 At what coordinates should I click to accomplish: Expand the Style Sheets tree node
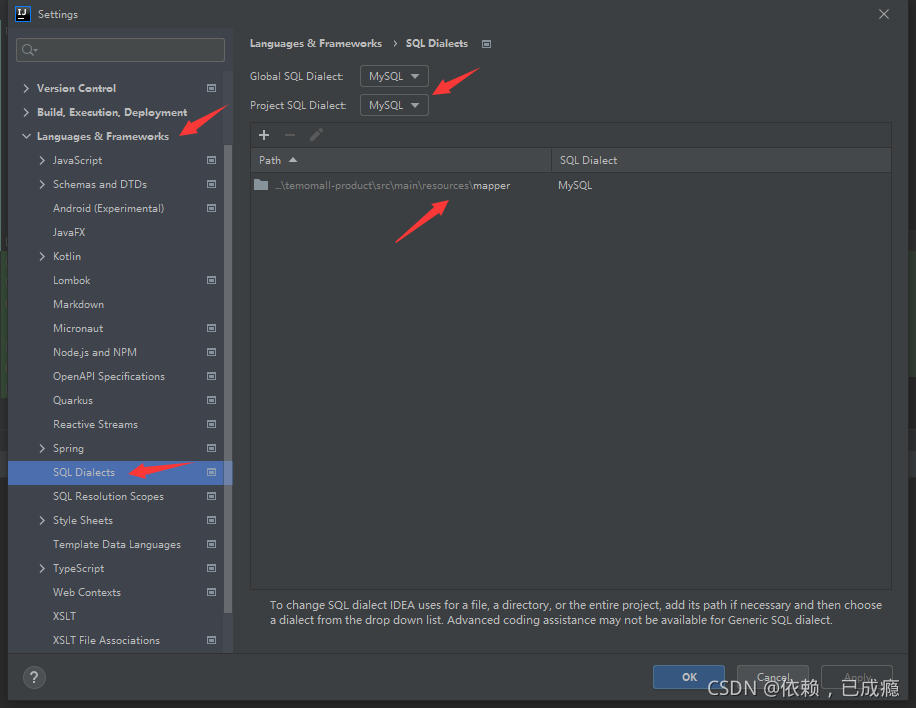click(41, 520)
